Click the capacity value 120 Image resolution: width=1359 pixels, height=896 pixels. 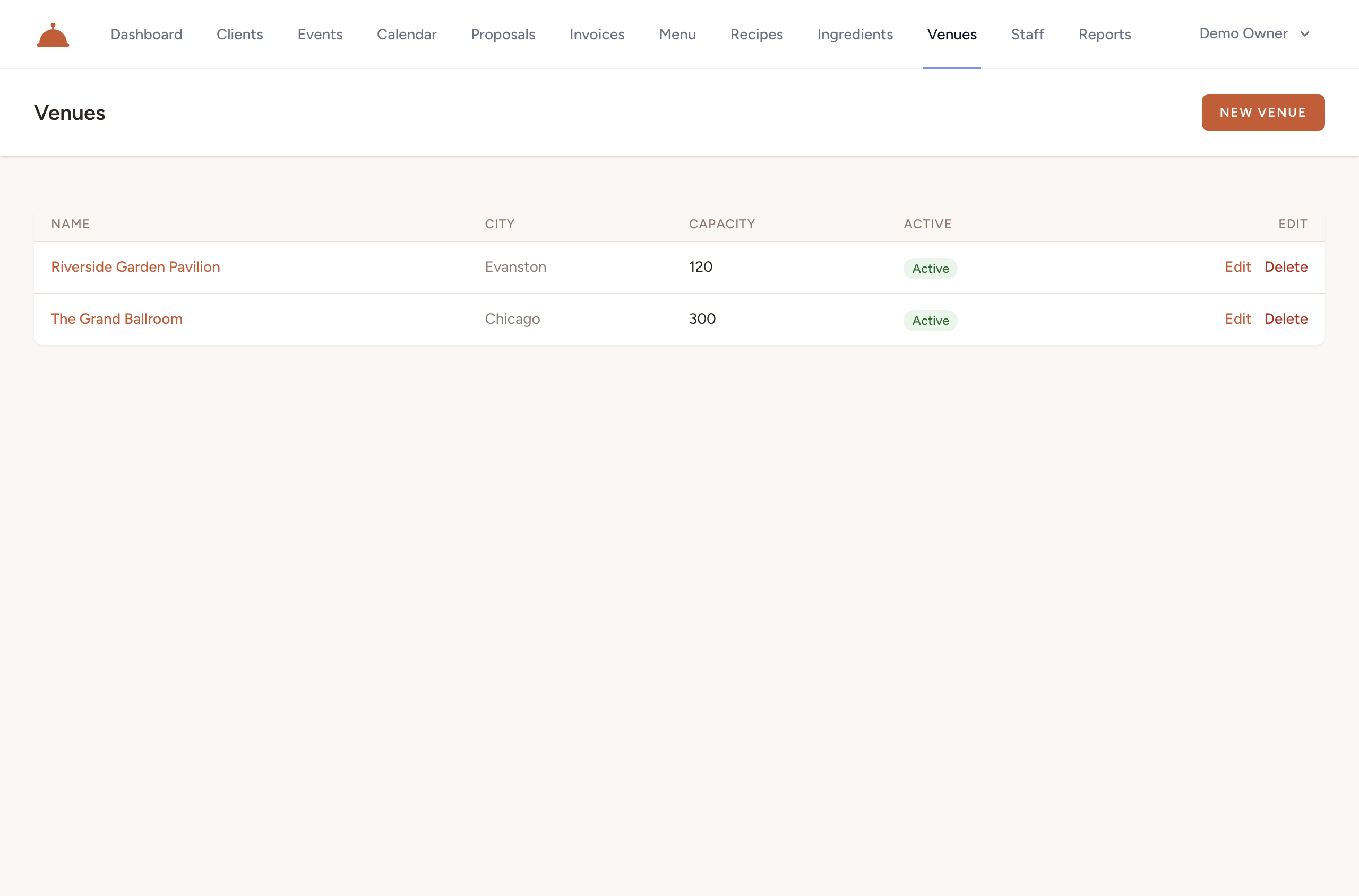[701, 267]
